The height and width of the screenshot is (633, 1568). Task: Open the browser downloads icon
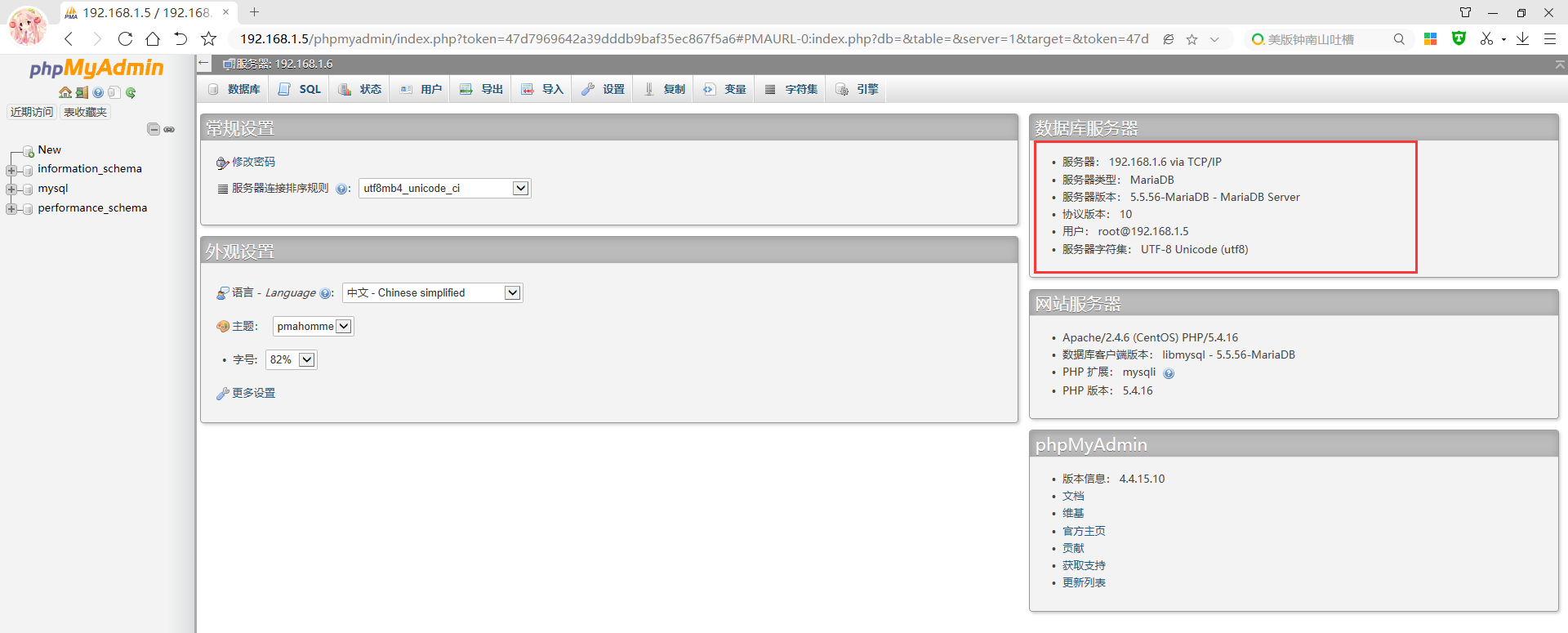click(1522, 38)
